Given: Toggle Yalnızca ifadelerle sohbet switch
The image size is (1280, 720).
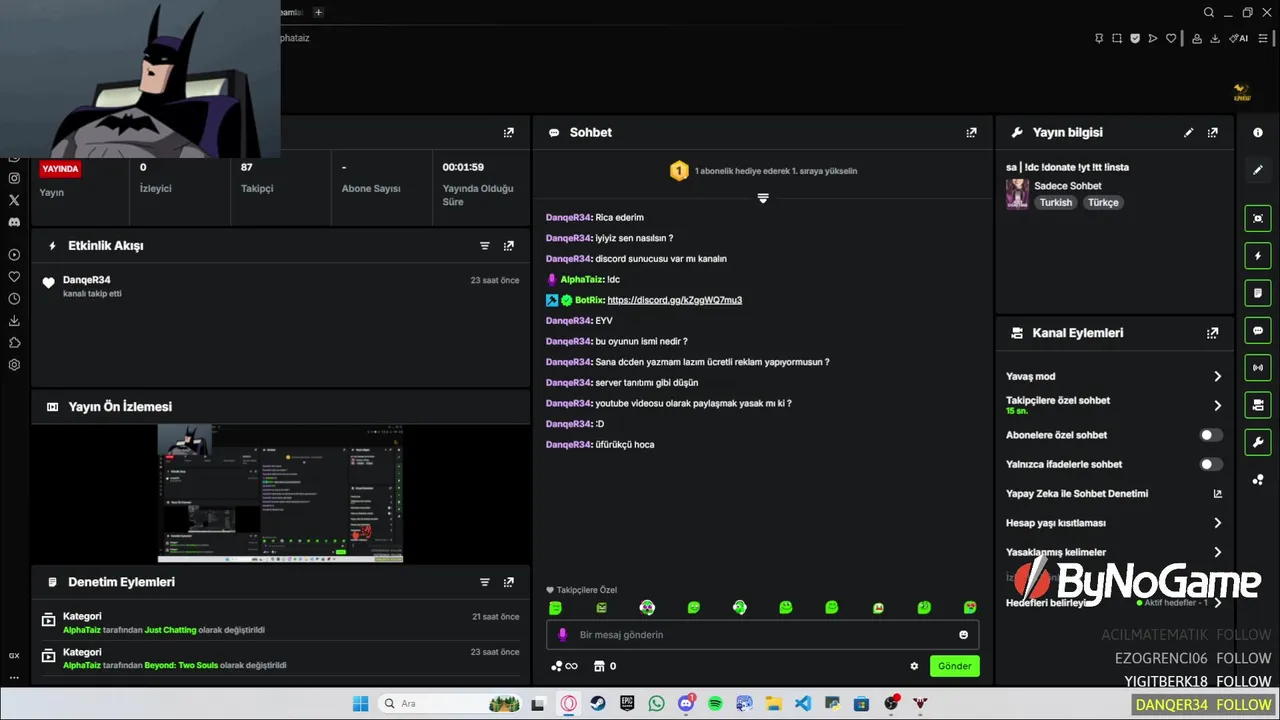Looking at the screenshot, I should tap(1211, 464).
